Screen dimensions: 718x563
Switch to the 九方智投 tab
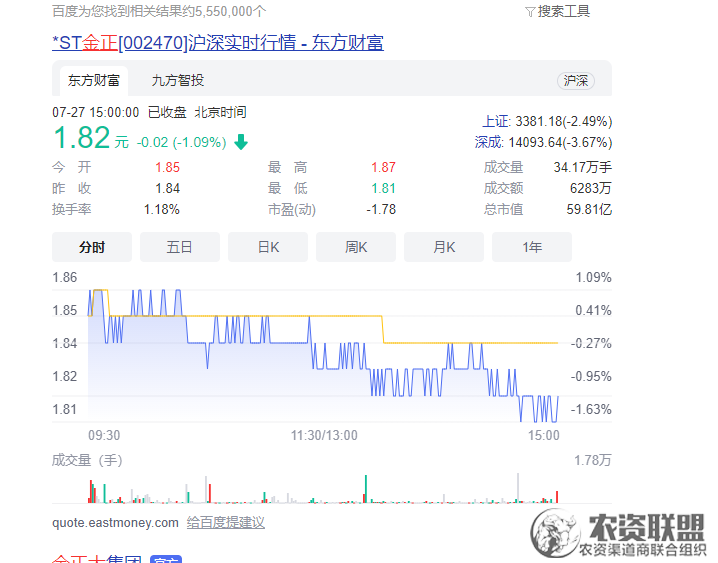click(x=178, y=81)
